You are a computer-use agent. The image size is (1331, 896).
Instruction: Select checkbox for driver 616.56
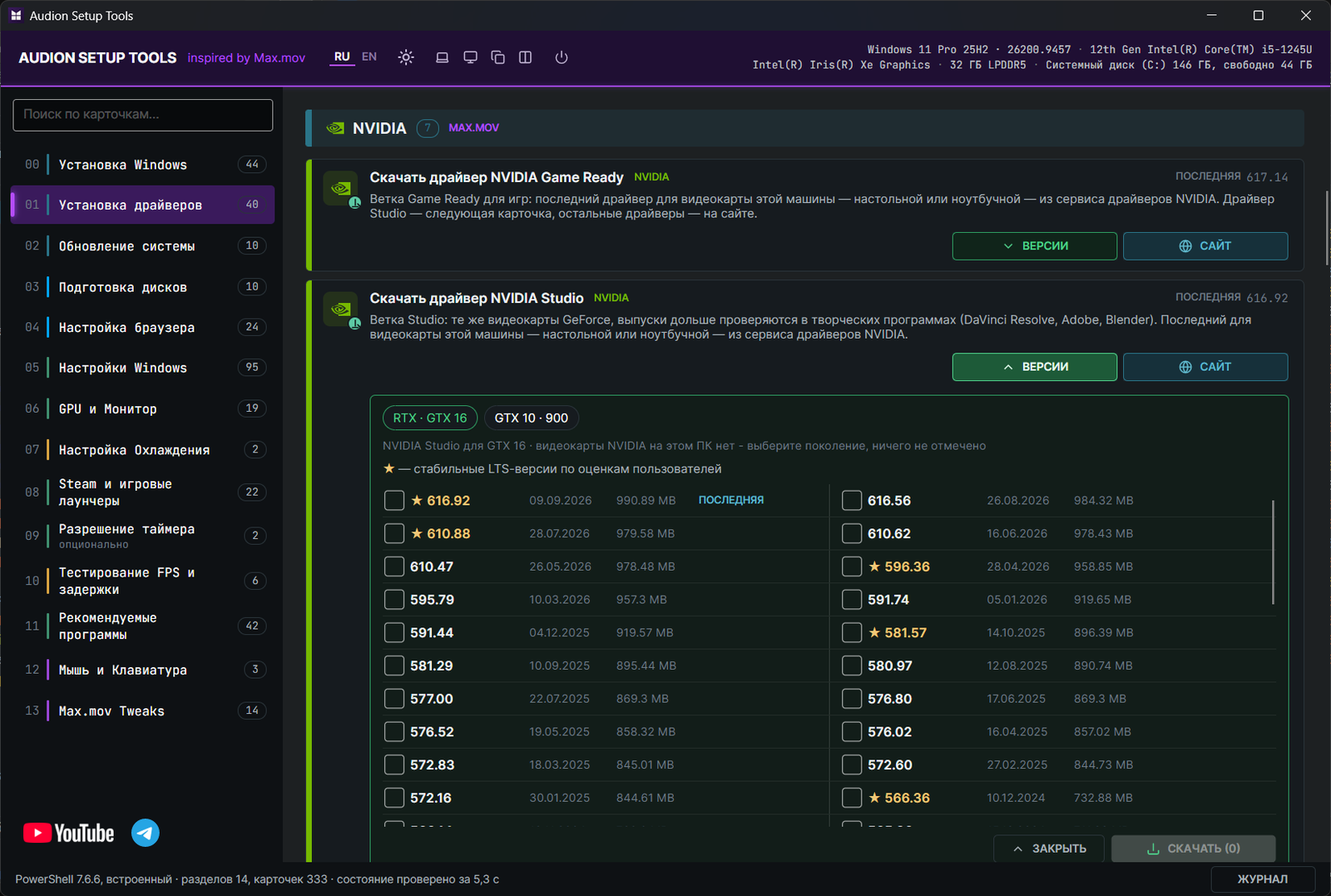pyautogui.click(x=852, y=501)
